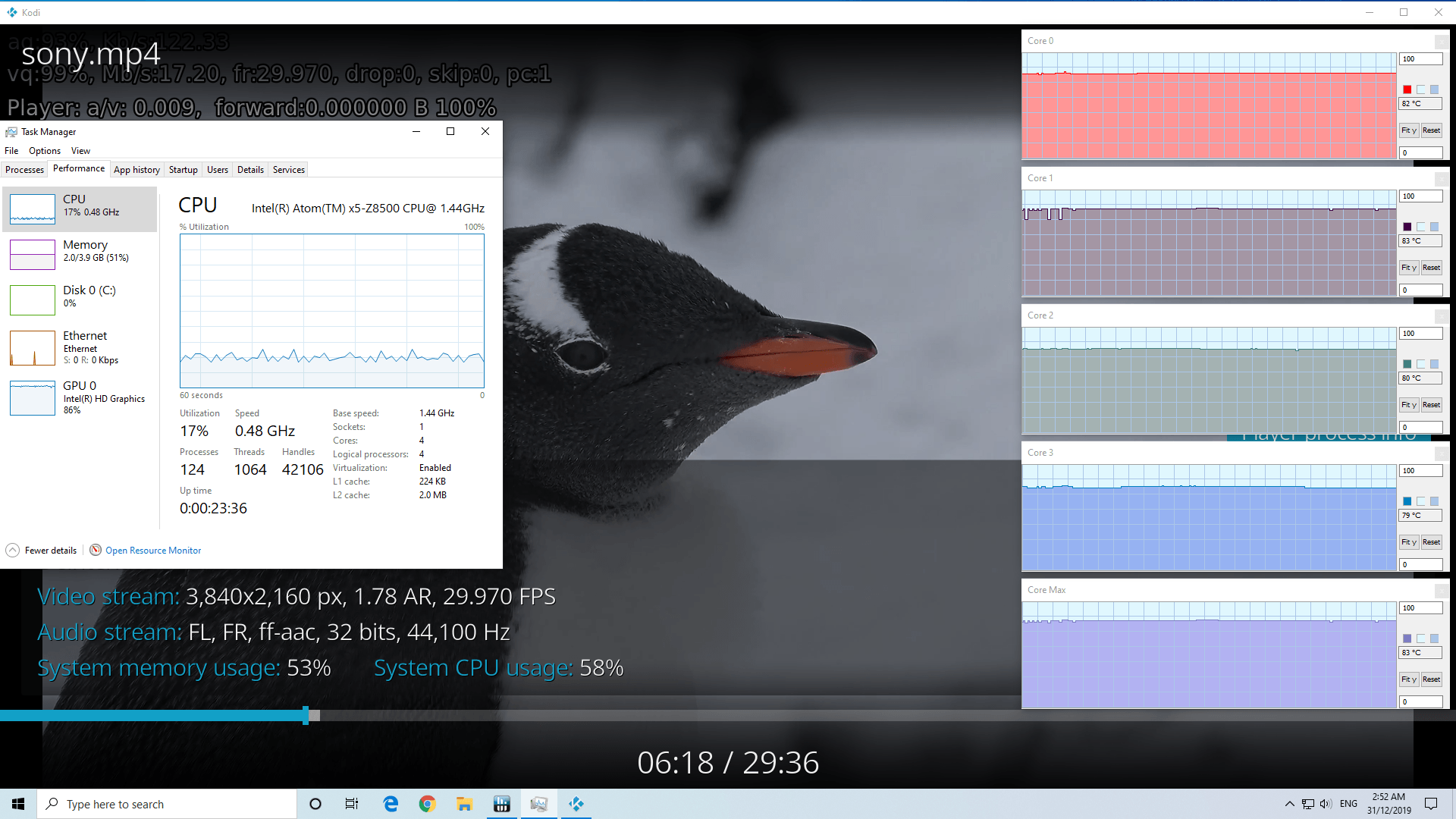This screenshot has height=819, width=1456.
Task: Click Fit y on Core 2 graph
Action: (x=1408, y=405)
